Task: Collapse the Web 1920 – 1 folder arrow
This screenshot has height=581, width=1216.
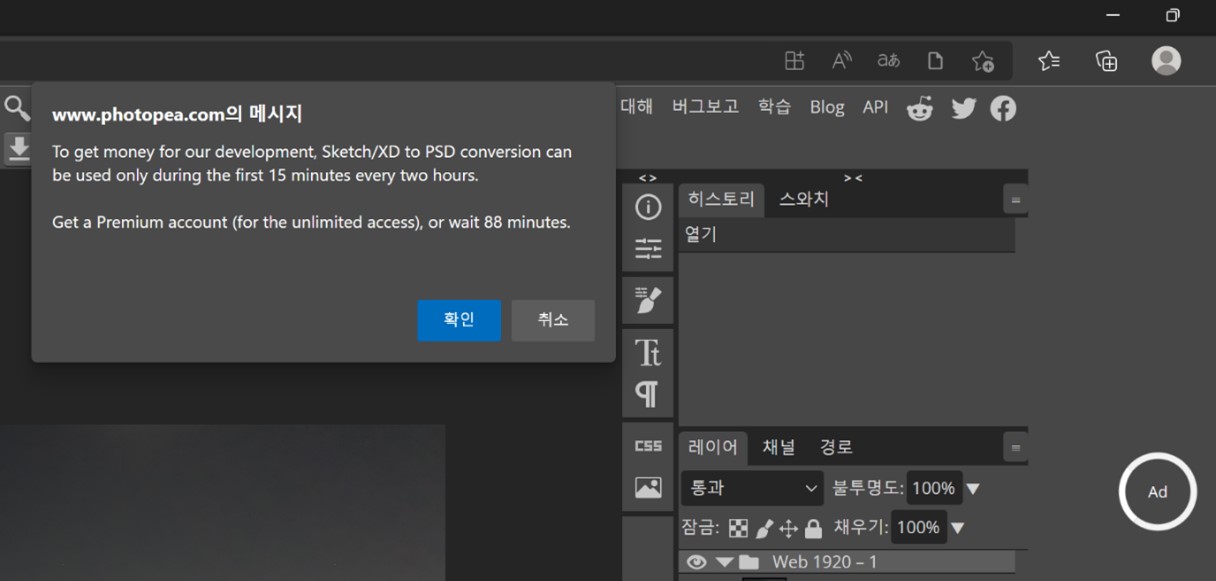Action: 725,562
